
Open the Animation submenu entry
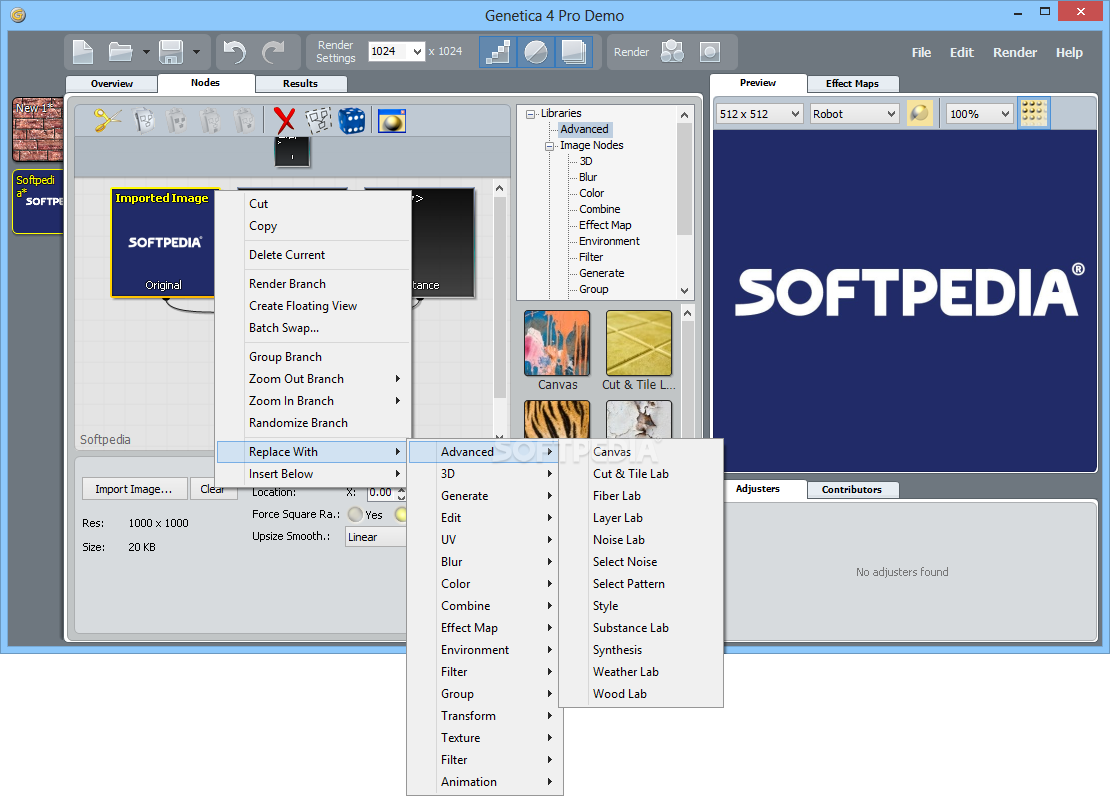(x=485, y=782)
